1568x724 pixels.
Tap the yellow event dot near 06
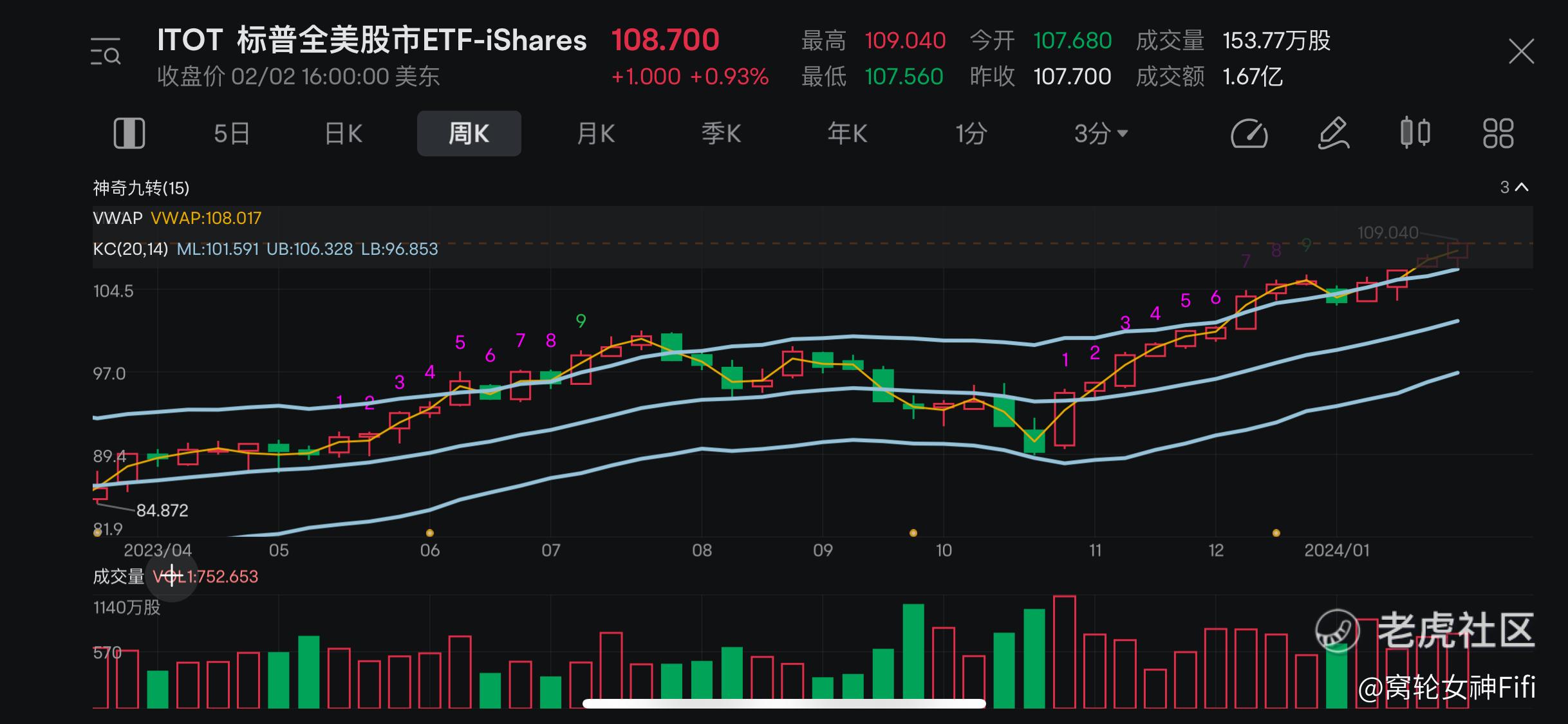(x=430, y=533)
